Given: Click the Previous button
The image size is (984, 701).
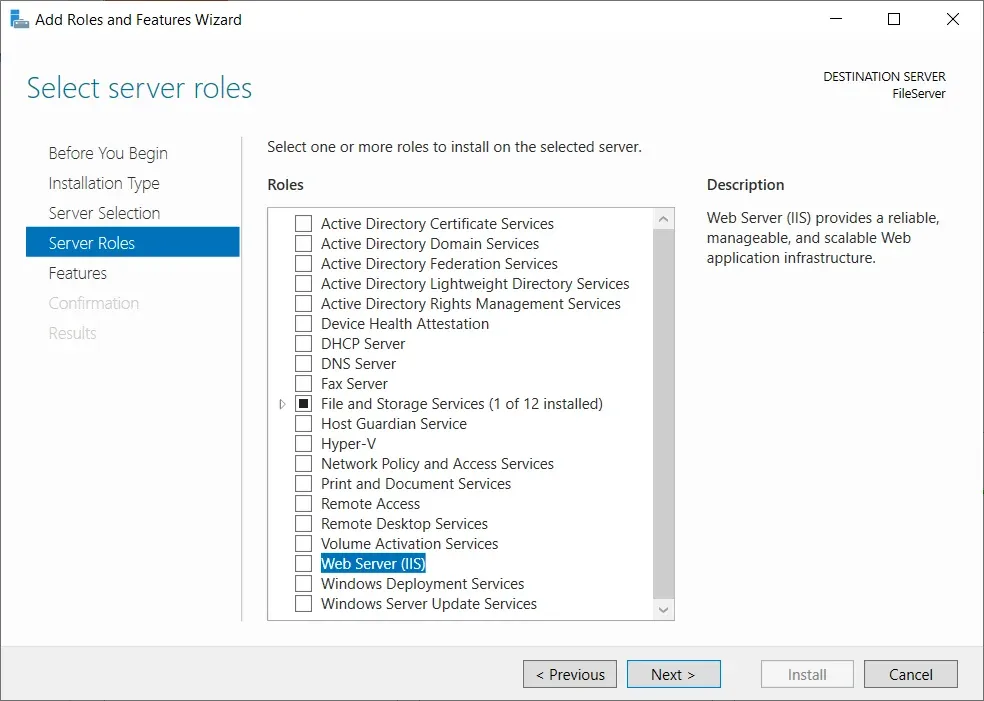Looking at the screenshot, I should click(569, 674).
